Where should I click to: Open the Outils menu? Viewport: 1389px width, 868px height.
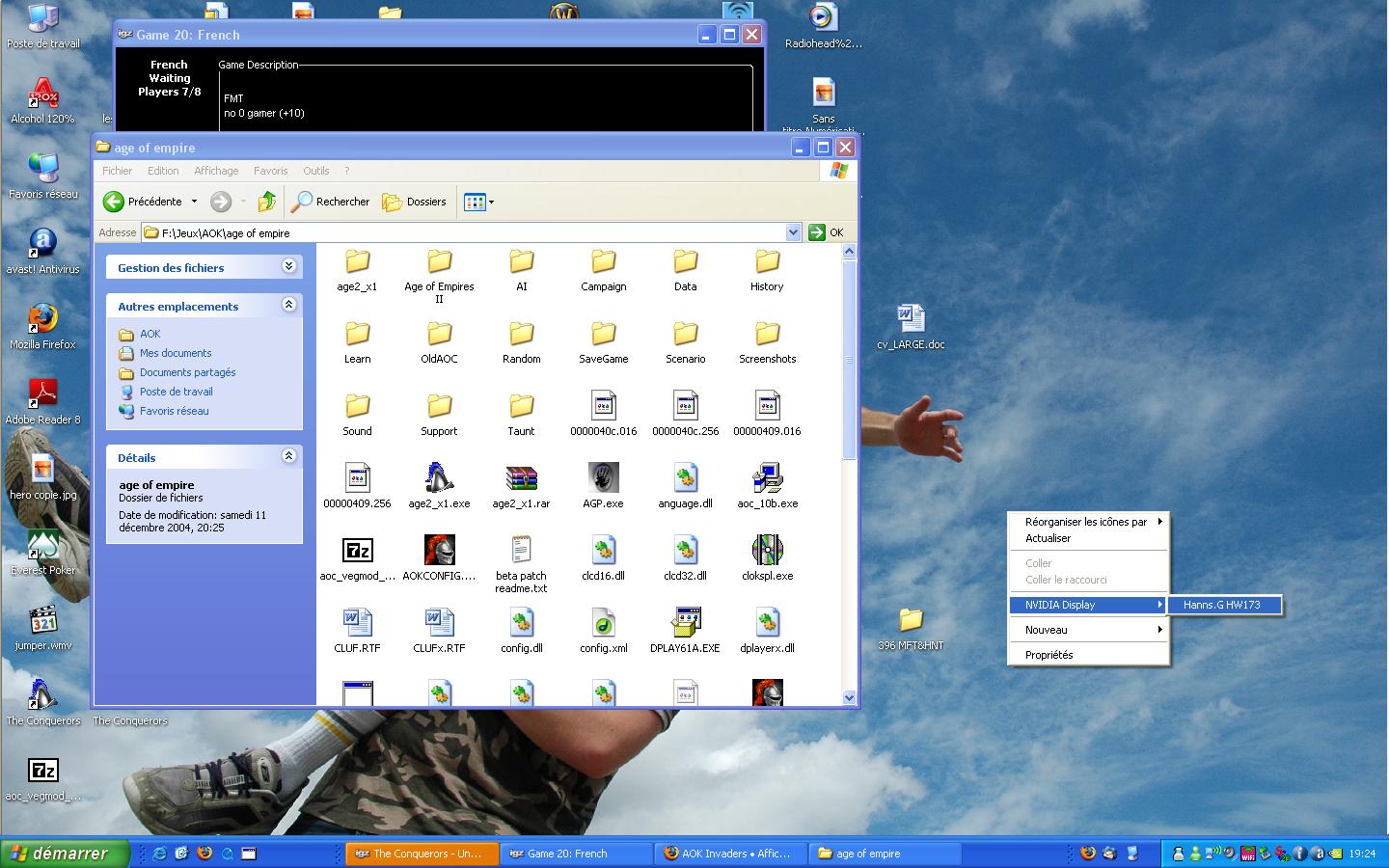pos(316,171)
